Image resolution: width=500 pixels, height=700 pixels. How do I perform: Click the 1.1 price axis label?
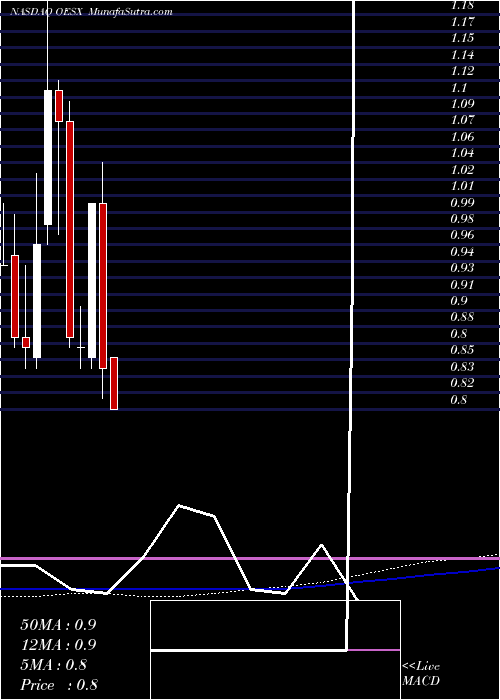point(459,88)
